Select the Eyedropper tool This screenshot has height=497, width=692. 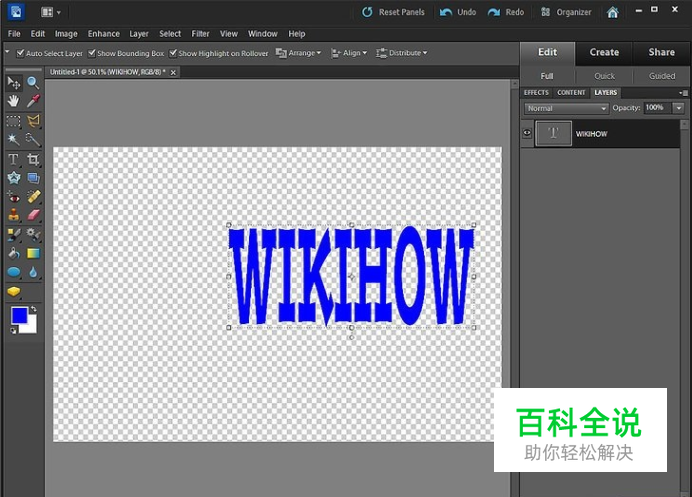[33, 101]
